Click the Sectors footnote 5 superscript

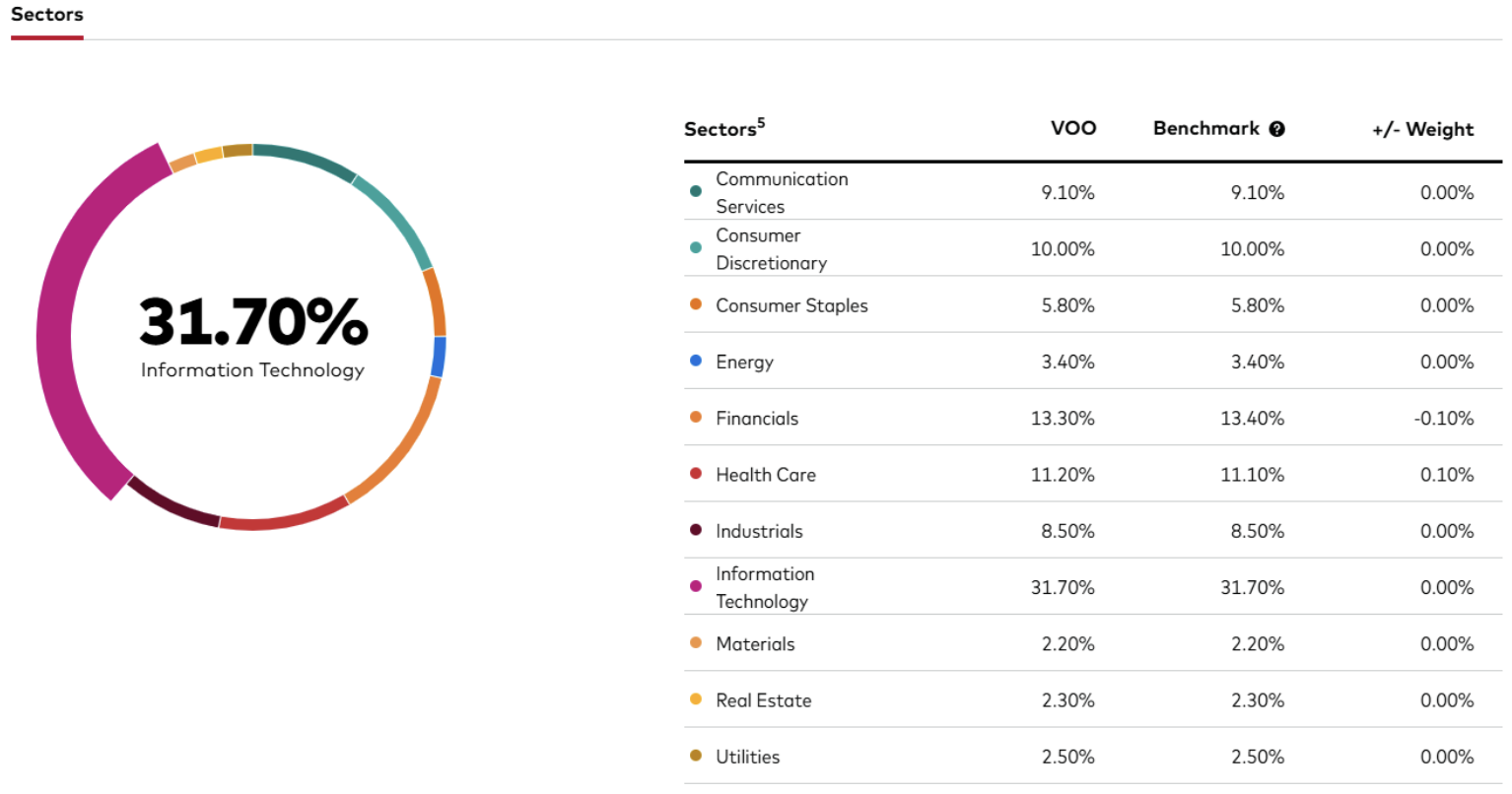pos(761,122)
